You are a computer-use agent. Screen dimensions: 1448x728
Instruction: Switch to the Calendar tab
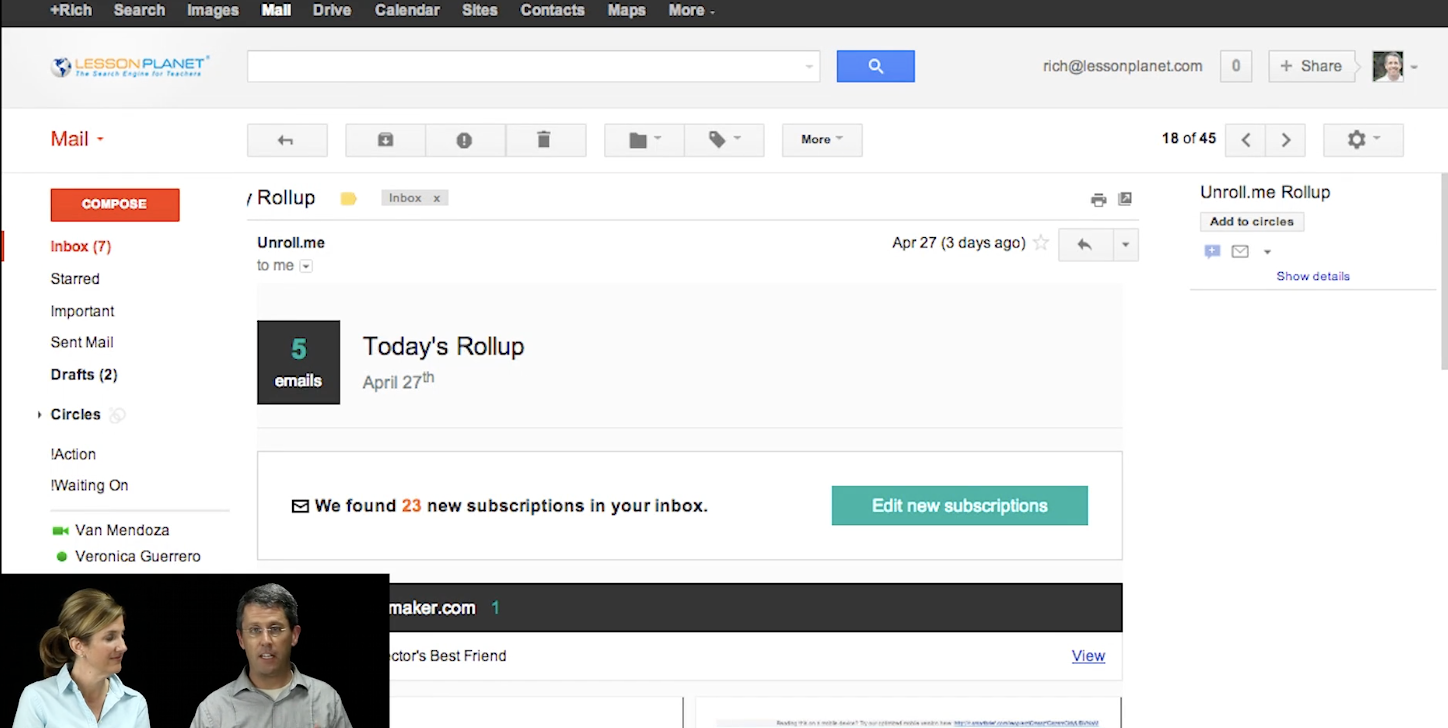(x=407, y=11)
